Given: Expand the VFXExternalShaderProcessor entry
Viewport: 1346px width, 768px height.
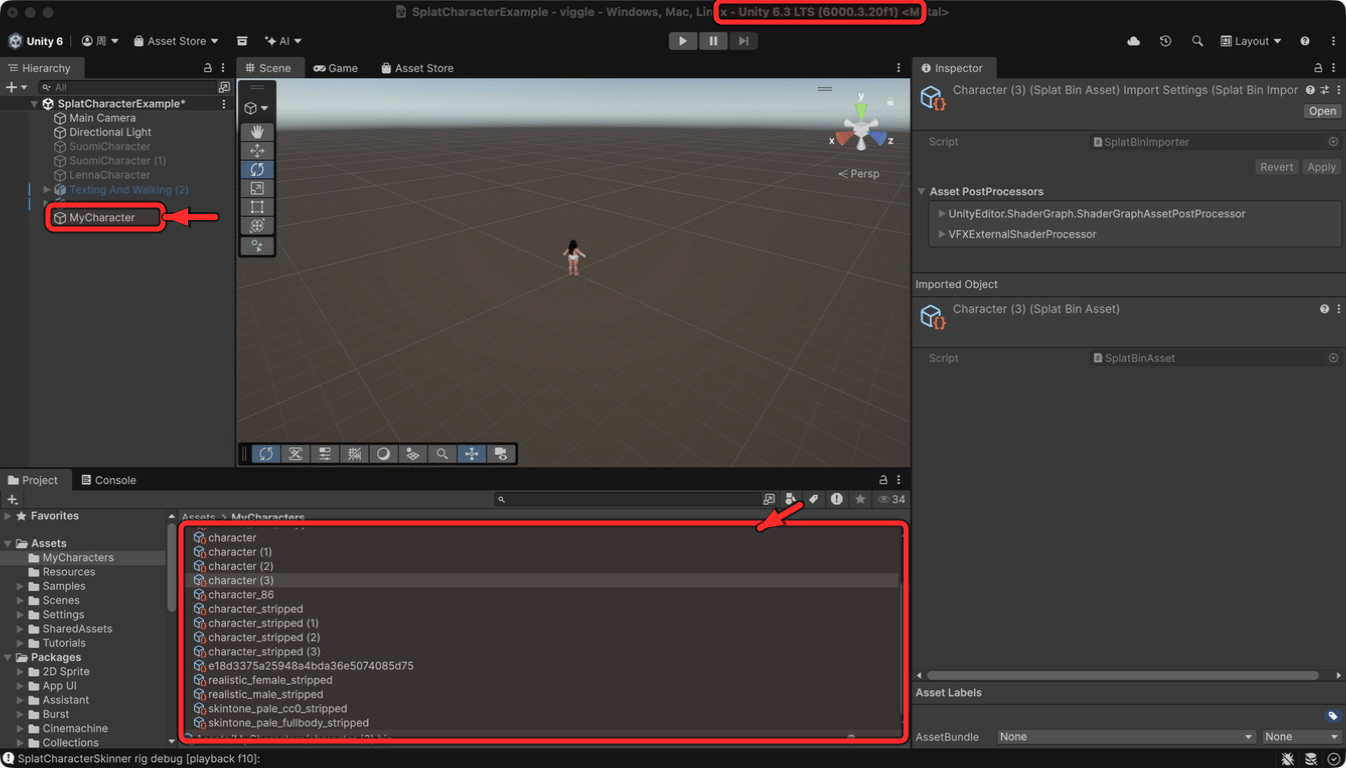Looking at the screenshot, I should click(941, 234).
